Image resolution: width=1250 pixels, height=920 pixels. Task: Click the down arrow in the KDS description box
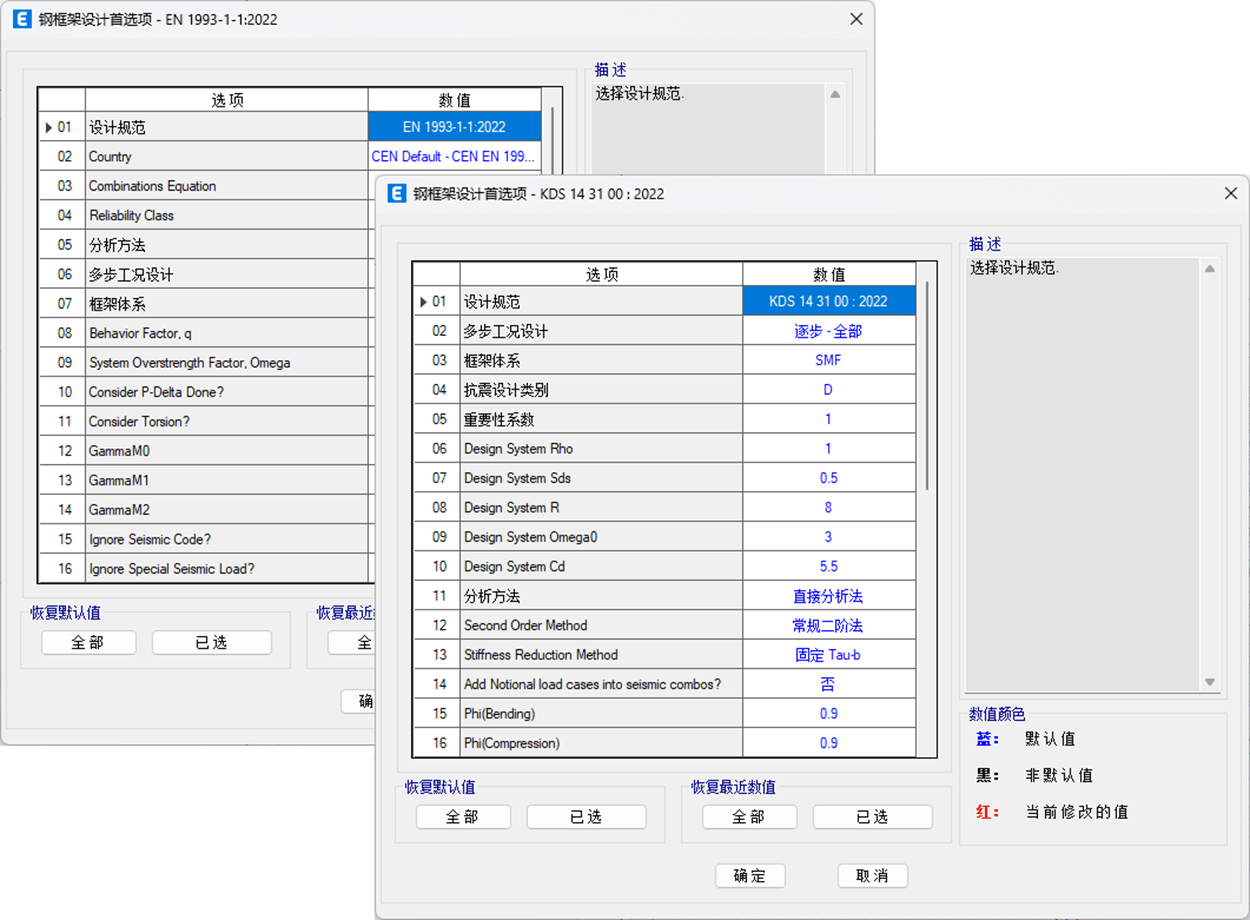pos(1210,682)
